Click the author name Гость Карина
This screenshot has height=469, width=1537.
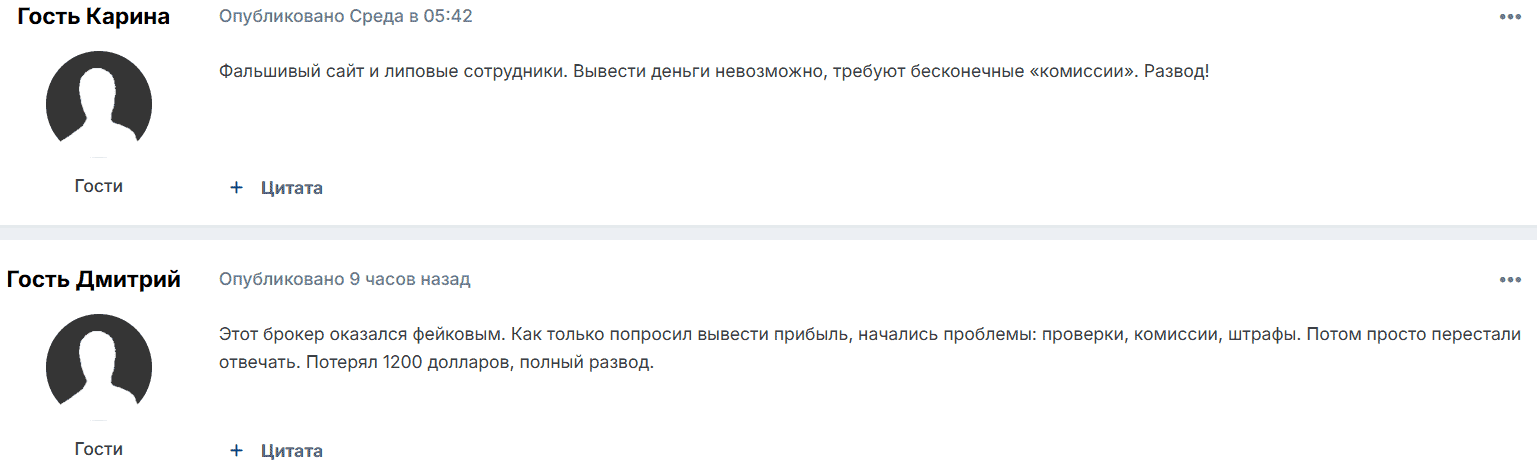point(94,17)
